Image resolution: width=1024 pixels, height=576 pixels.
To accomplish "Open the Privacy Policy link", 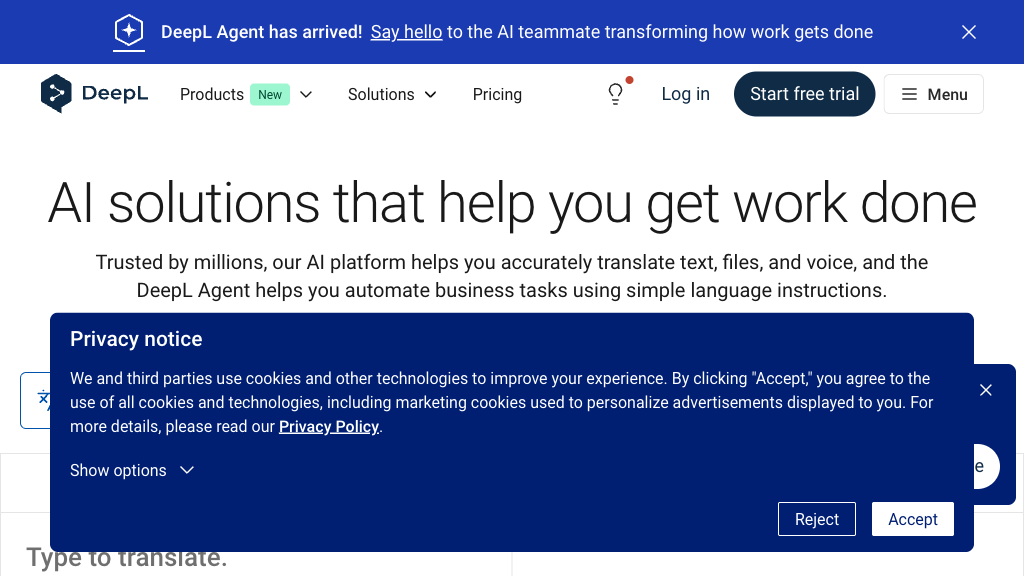I will tap(328, 426).
